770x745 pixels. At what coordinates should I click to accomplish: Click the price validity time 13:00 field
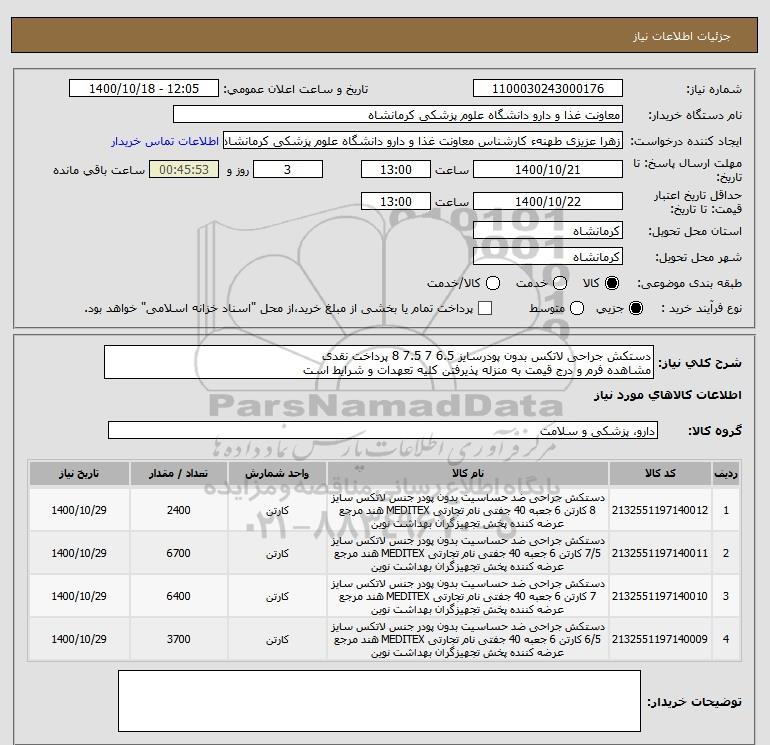pos(396,201)
